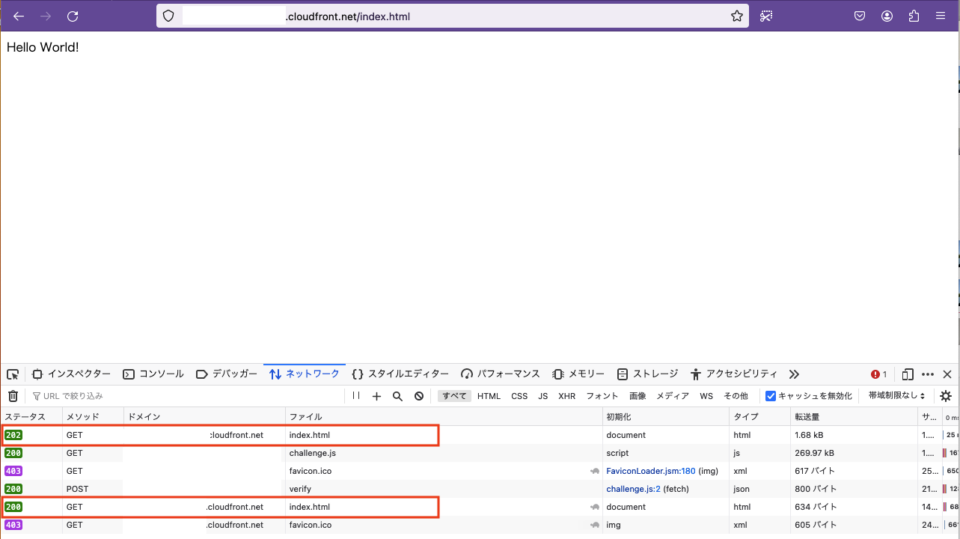Open the FaviconLoader.jsm:180 initiator link

[x=650, y=471]
